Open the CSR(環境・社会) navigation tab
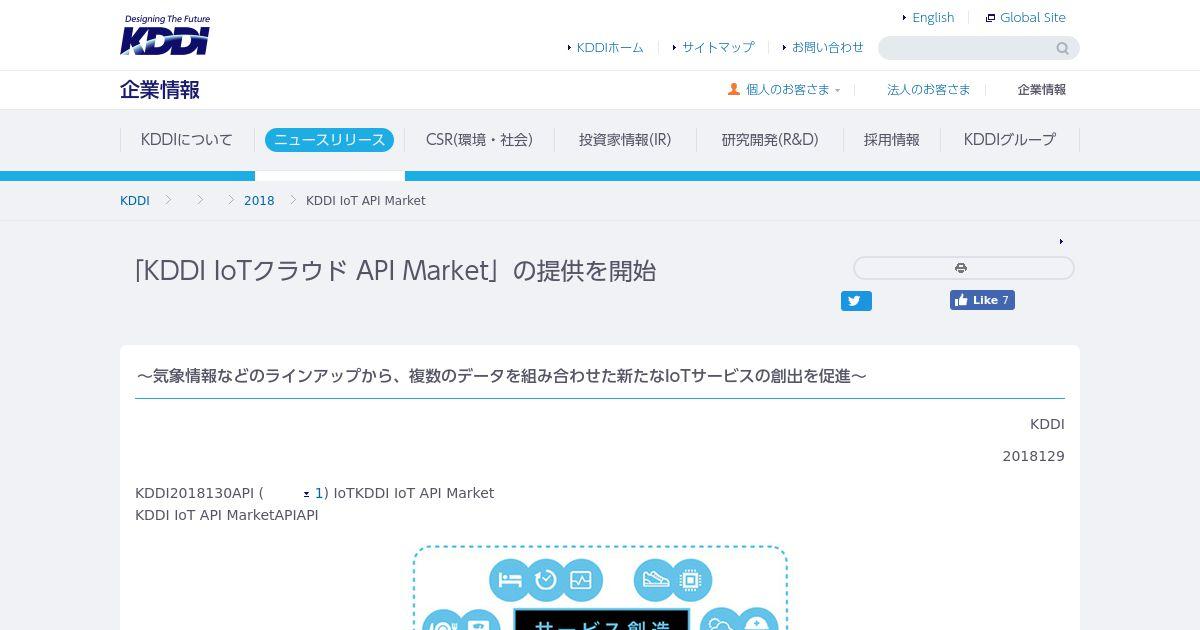The height and width of the screenshot is (630, 1200). tap(479, 140)
